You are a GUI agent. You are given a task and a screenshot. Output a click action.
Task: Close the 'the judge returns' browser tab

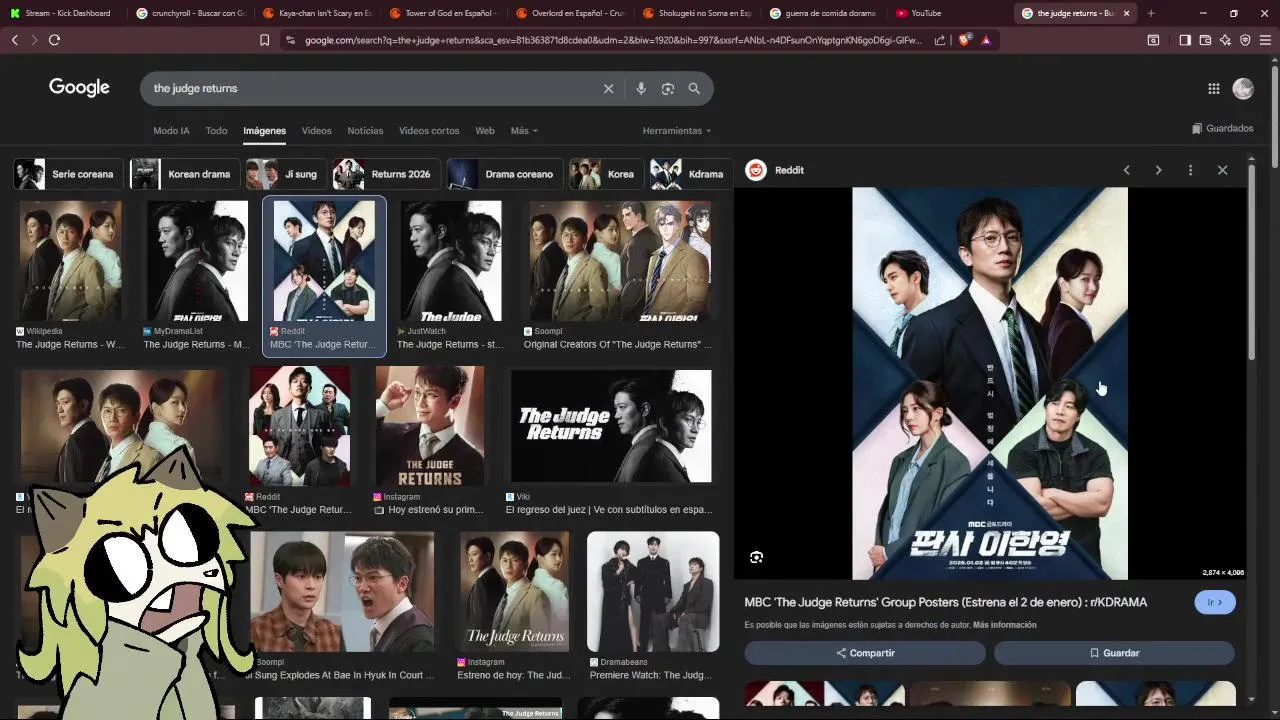[x=1126, y=13]
